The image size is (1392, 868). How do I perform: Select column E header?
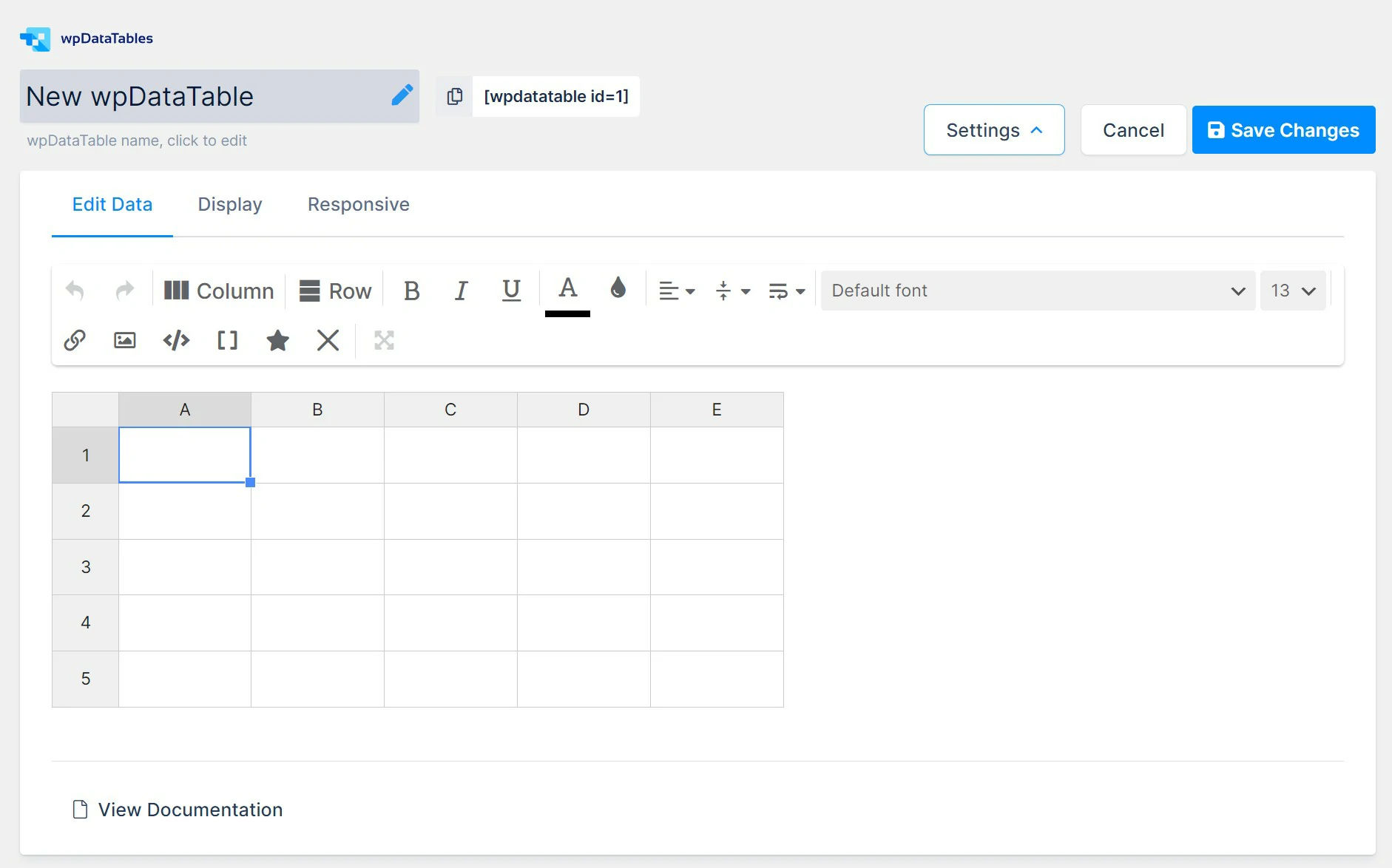tap(717, 410)
